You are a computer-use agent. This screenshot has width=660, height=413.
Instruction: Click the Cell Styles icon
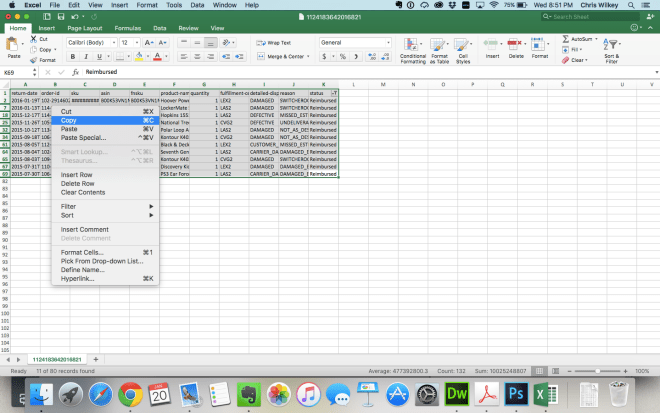tap(465, 50)
